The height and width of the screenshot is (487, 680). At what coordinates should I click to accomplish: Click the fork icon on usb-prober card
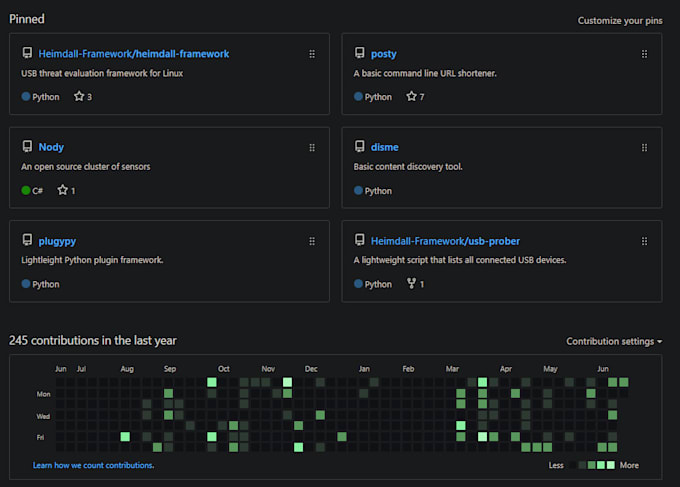[x=411, y=284]
